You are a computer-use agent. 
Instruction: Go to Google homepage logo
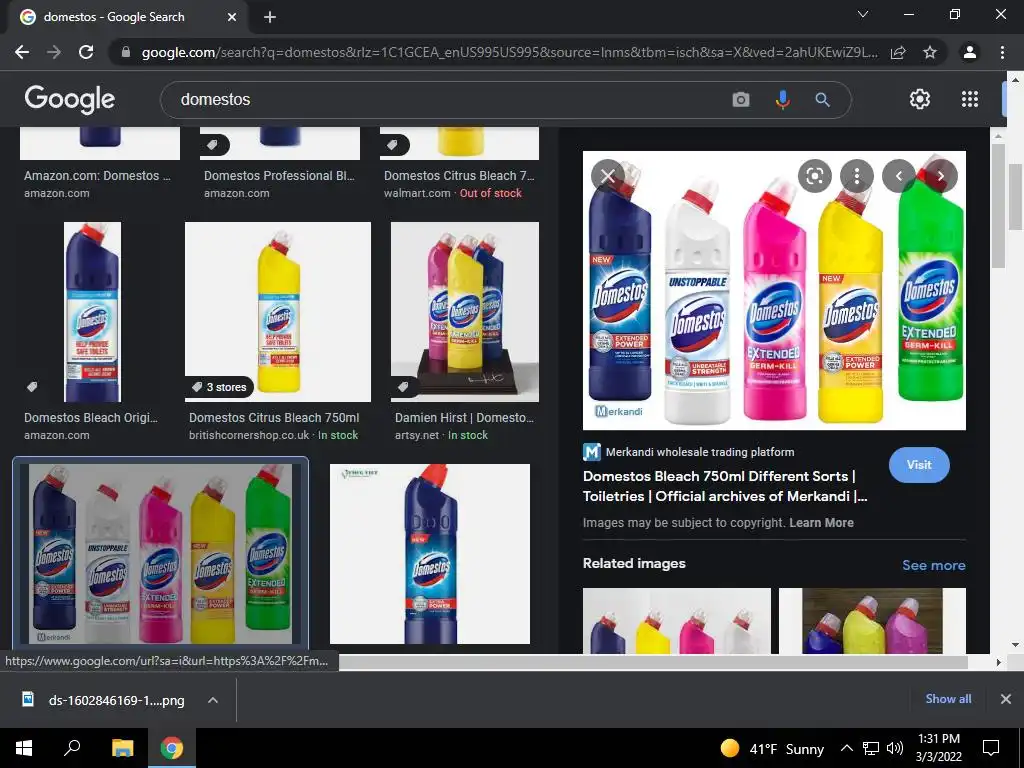pos(70,99)
